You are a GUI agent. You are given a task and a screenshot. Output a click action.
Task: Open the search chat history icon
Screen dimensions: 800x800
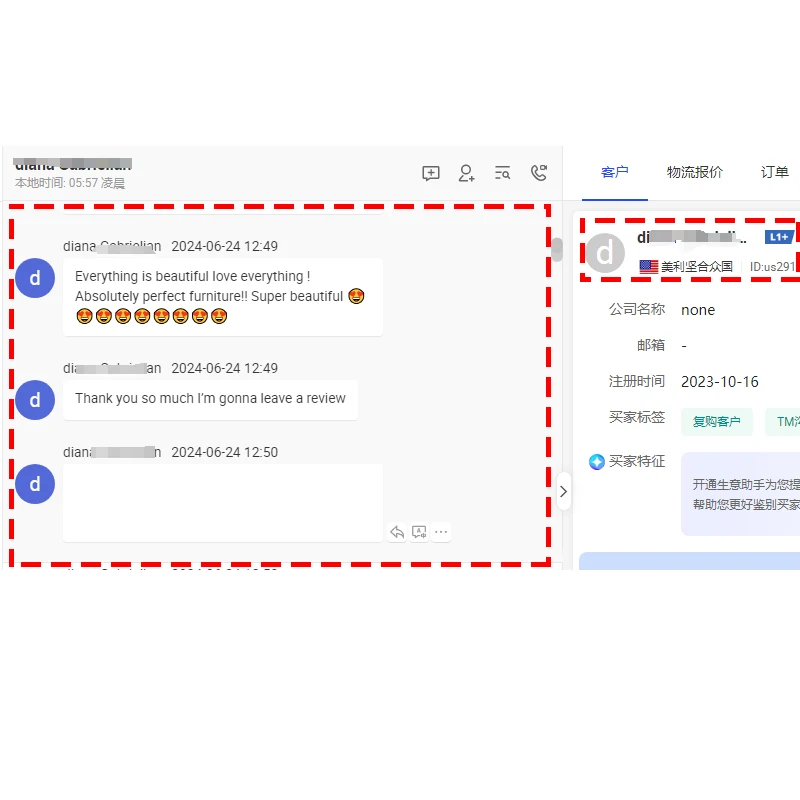tap(503, 173)
